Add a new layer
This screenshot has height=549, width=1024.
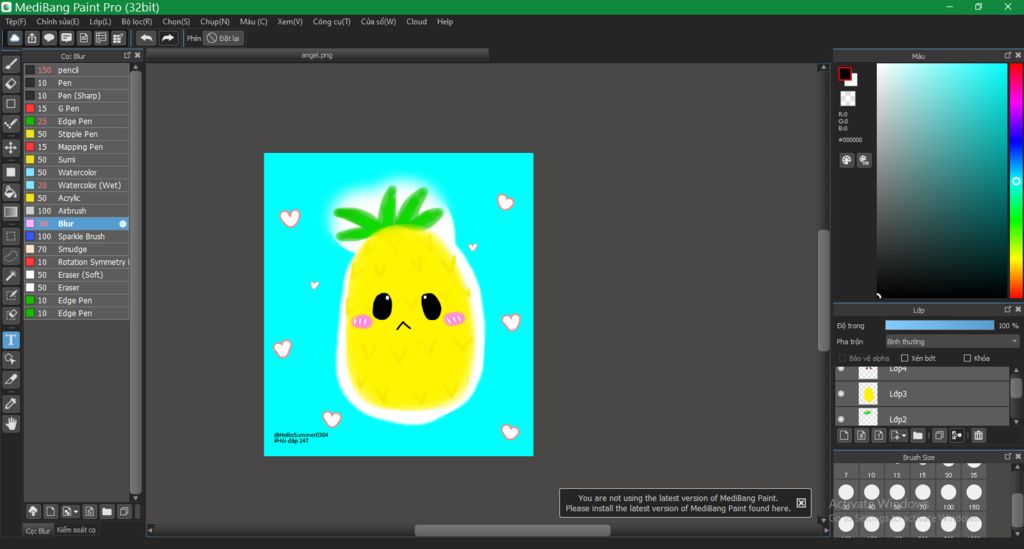point(844,435)
